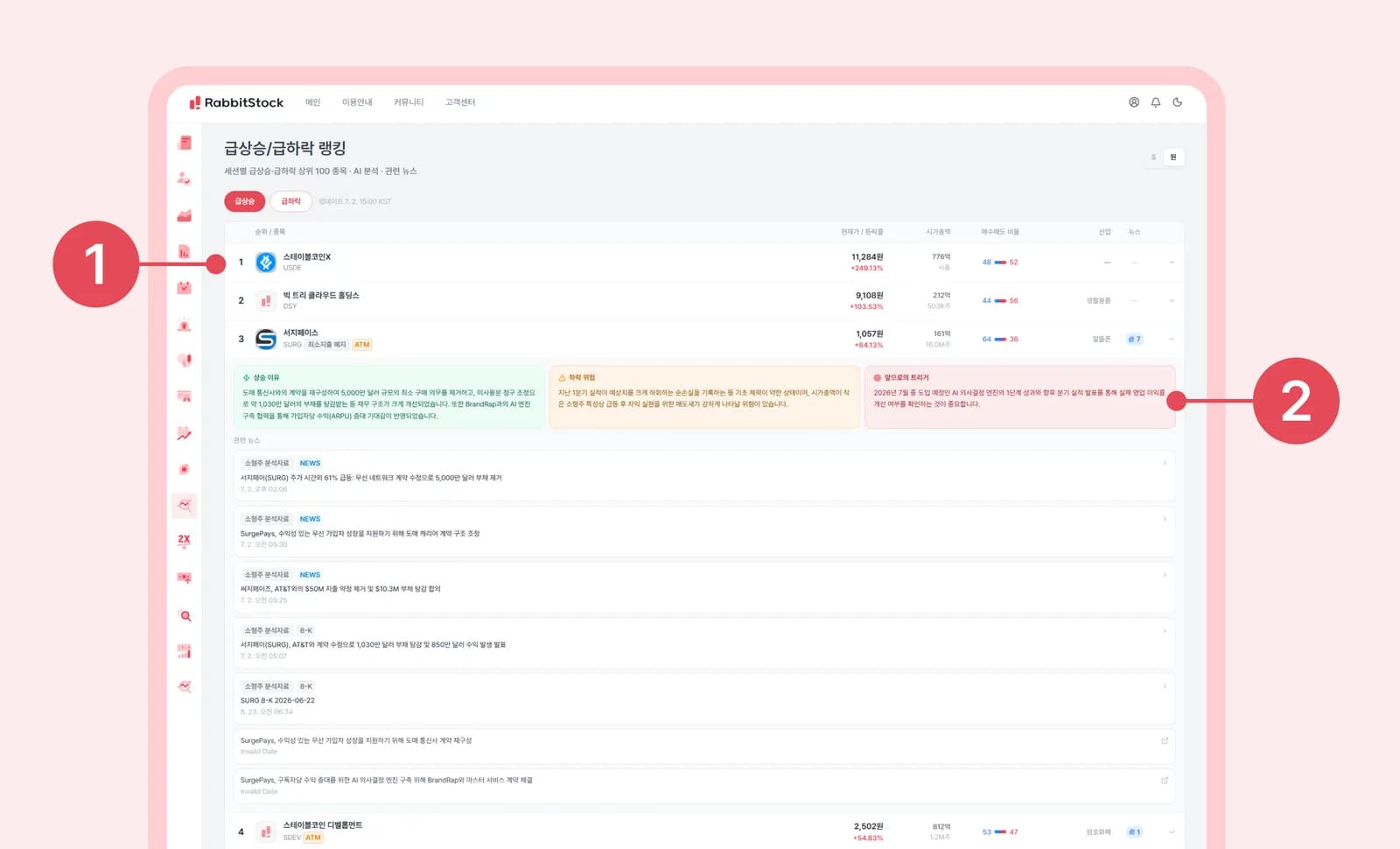Open the SURG 8-K 2026-06-22 filing
This screenshot has height=849, width=1400.
point(704,698)
